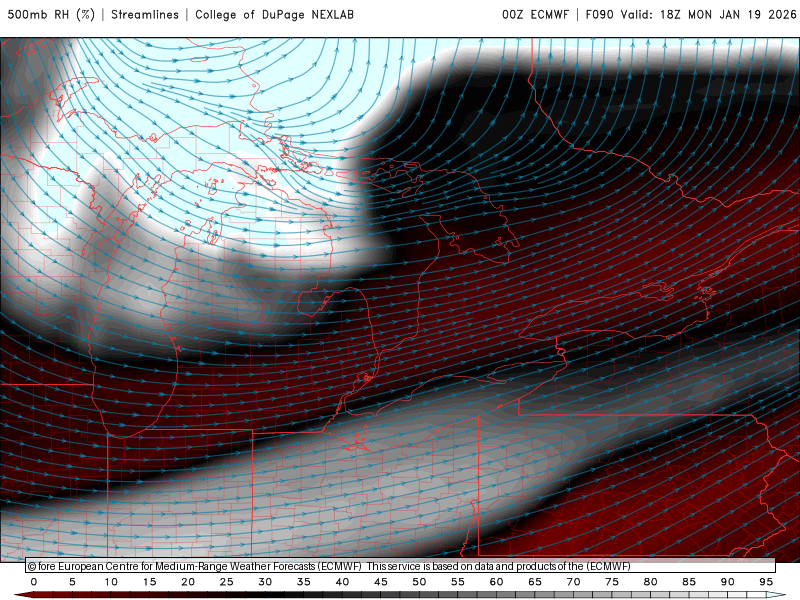Viewport: 800px width, 600px height.
Task: Select the 'Streamlines' label in the header
Action: 145,15
